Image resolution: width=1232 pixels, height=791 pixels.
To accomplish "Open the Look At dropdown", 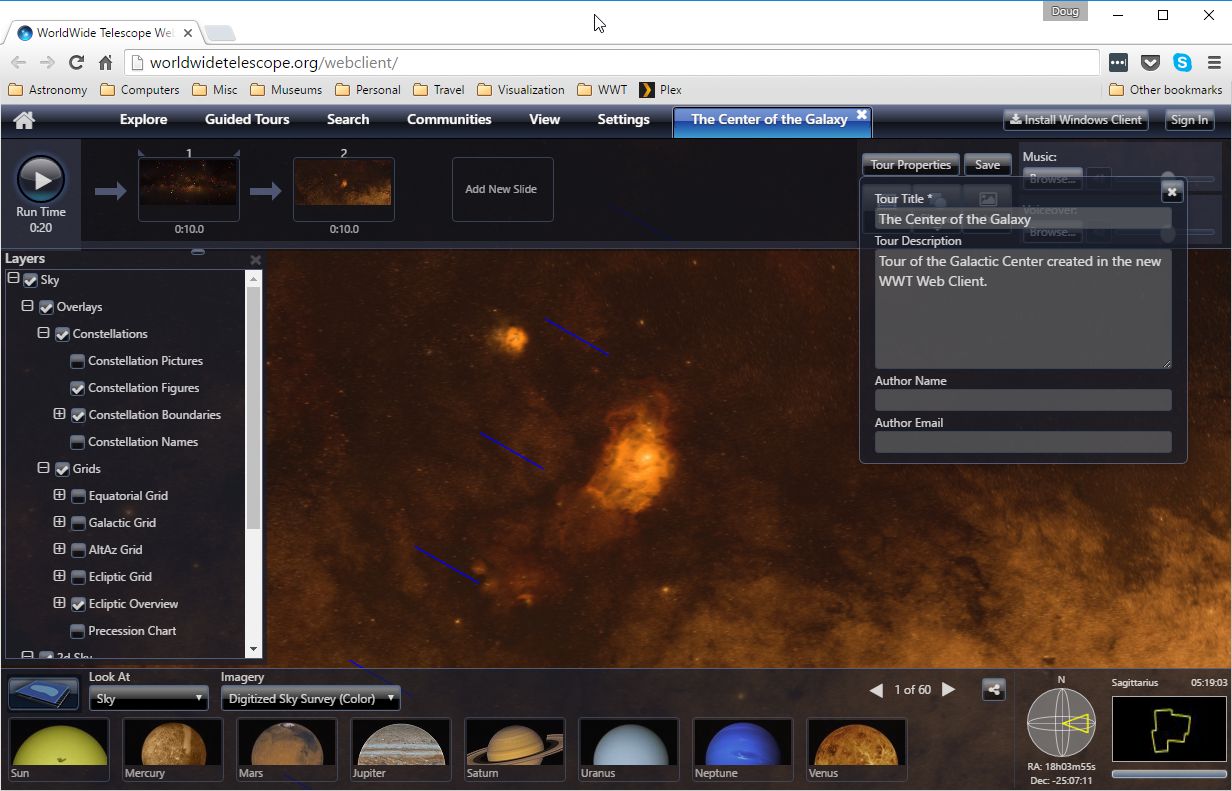I will tap(148, 699).
